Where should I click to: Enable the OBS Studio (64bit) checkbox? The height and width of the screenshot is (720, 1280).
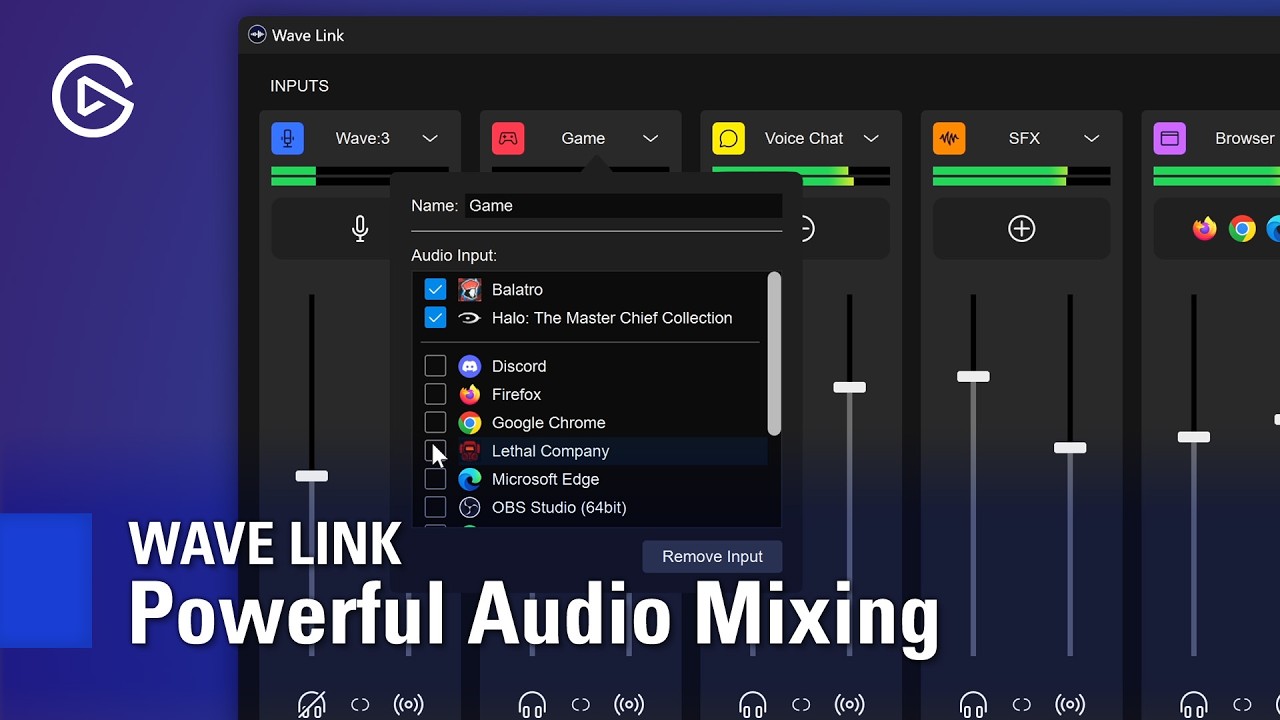[435, 507]
